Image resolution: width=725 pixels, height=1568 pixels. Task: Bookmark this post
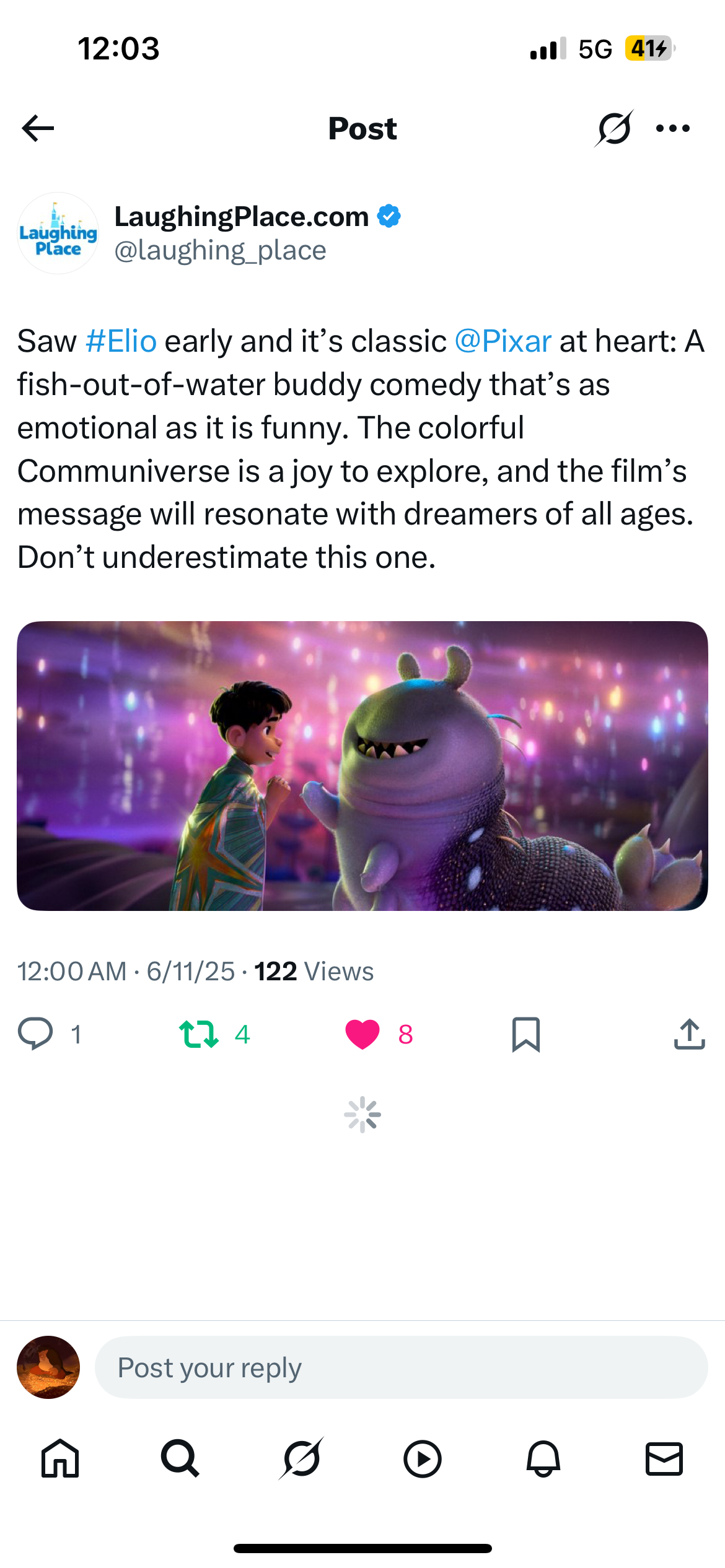[526, 1034]
